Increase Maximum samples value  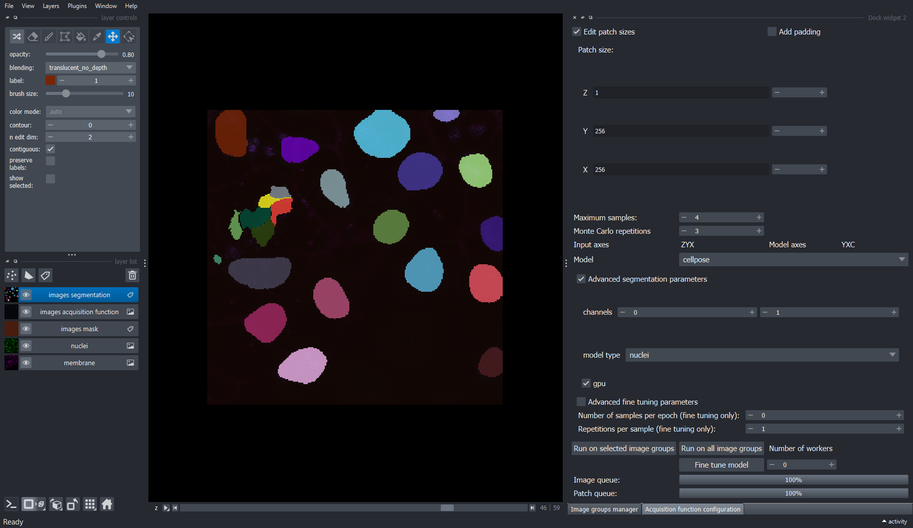pos(759,217)
